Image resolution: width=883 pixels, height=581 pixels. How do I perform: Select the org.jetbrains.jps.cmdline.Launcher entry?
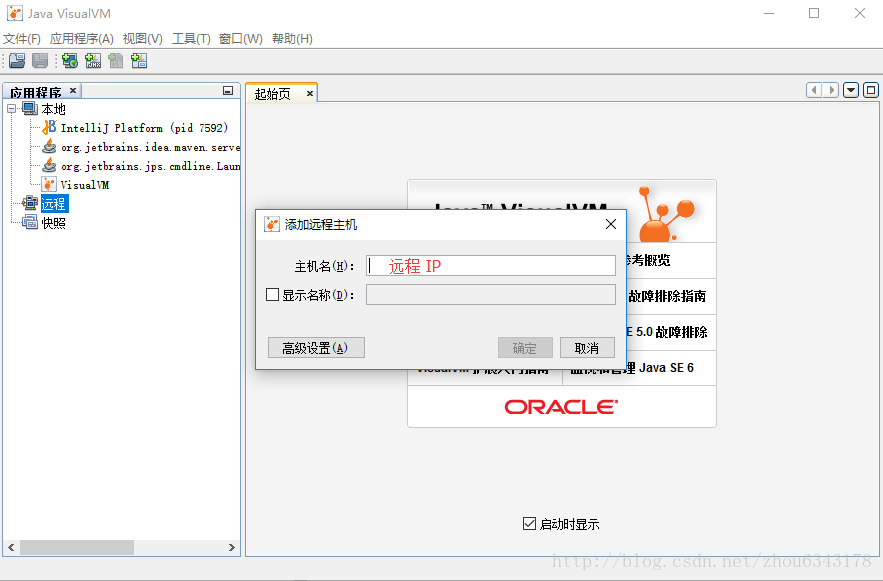tap(150, 166)
